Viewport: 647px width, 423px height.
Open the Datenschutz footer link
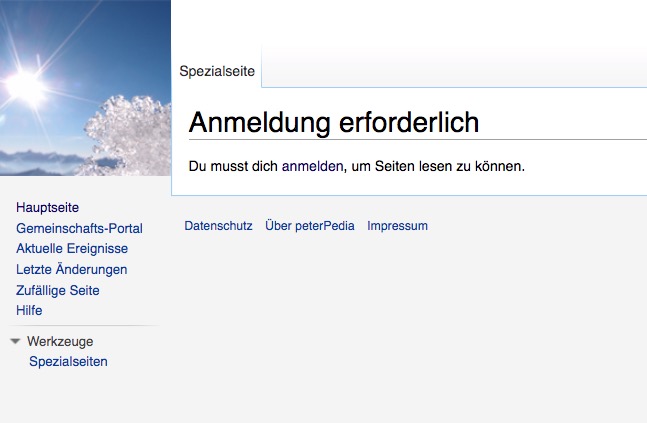click(x=218, y=226)
